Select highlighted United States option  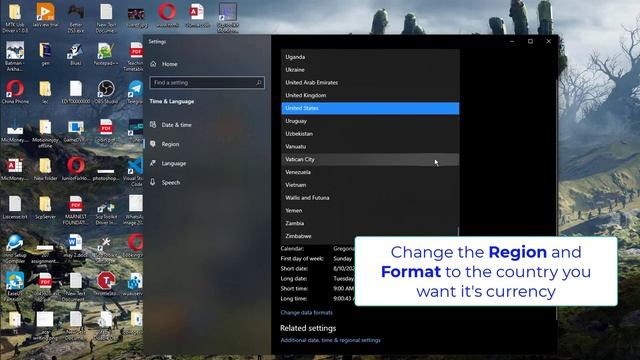tap(370, 108)
